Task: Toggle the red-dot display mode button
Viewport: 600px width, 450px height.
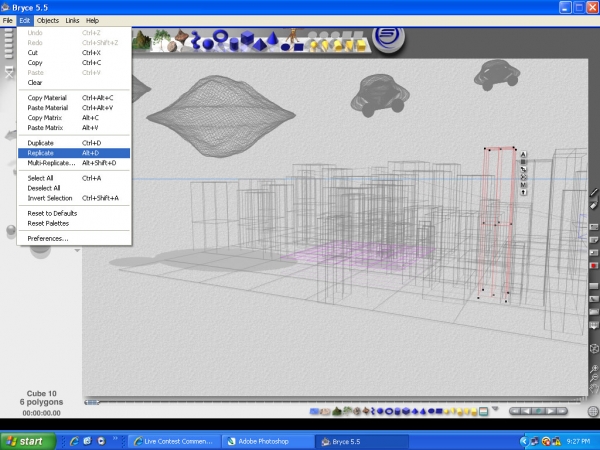Action: click(x=594, y=265)
